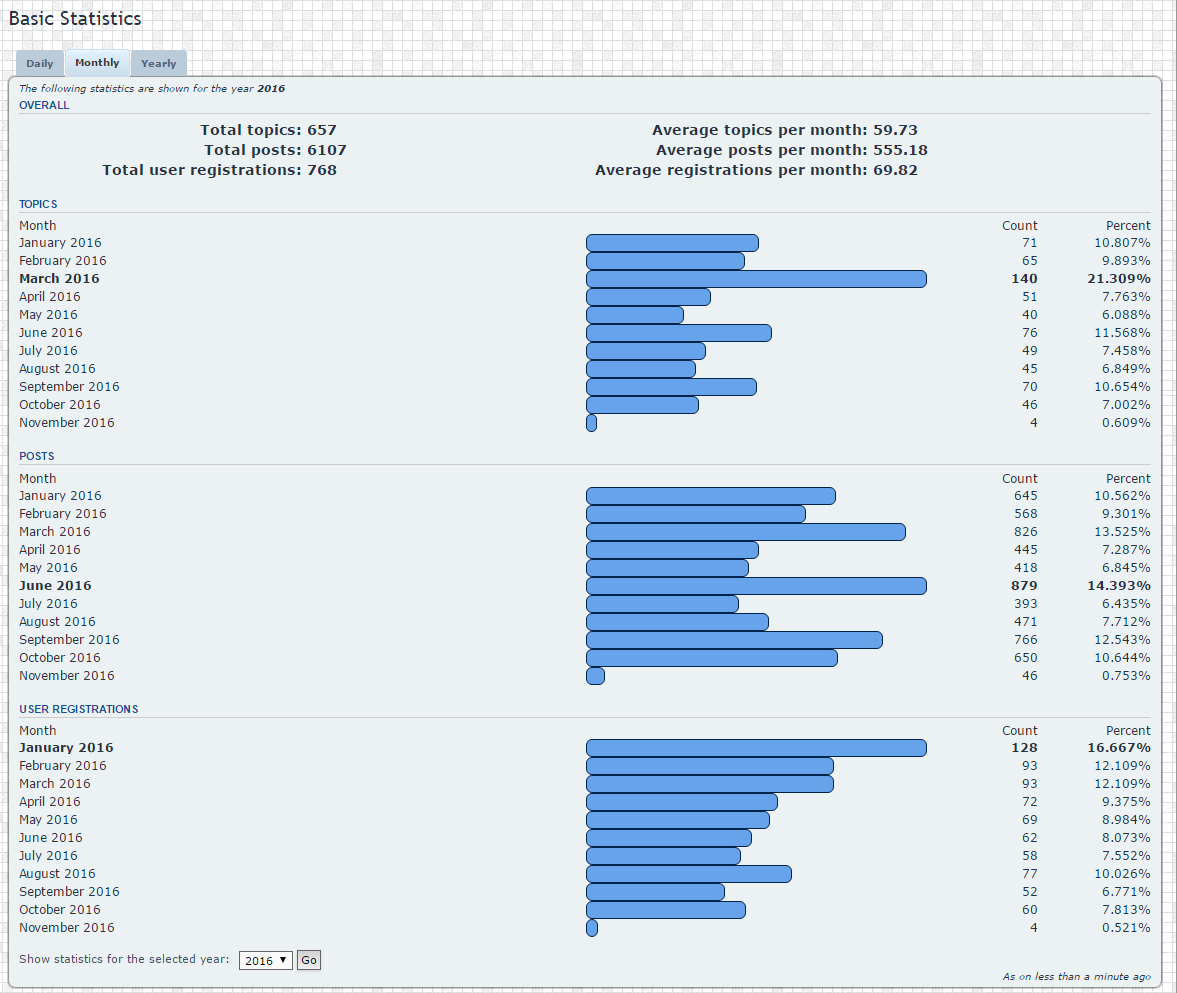
Task: Select the Monthly tab
Action: (97, 63)
